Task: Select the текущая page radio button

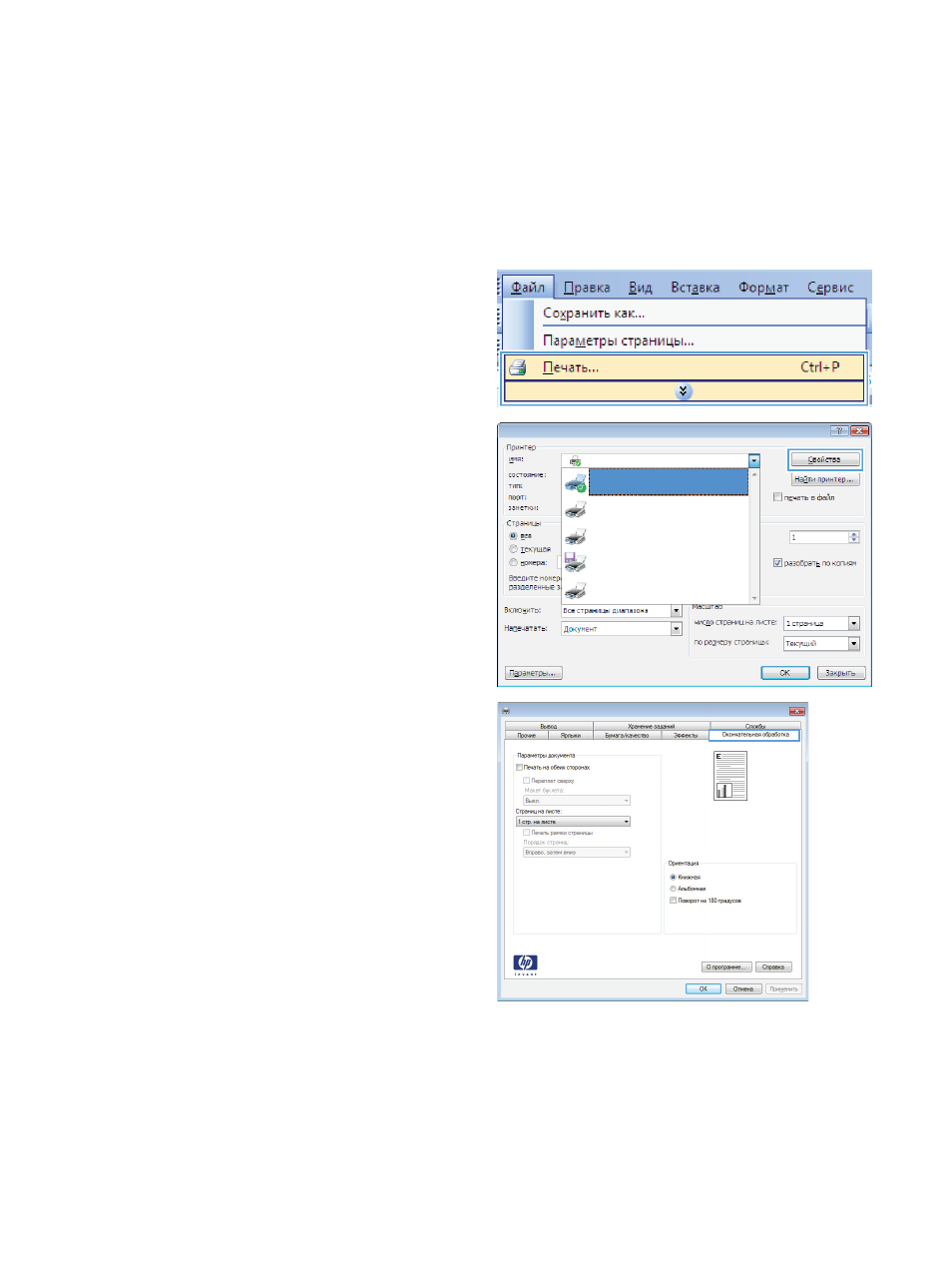Action: point(513,549)
